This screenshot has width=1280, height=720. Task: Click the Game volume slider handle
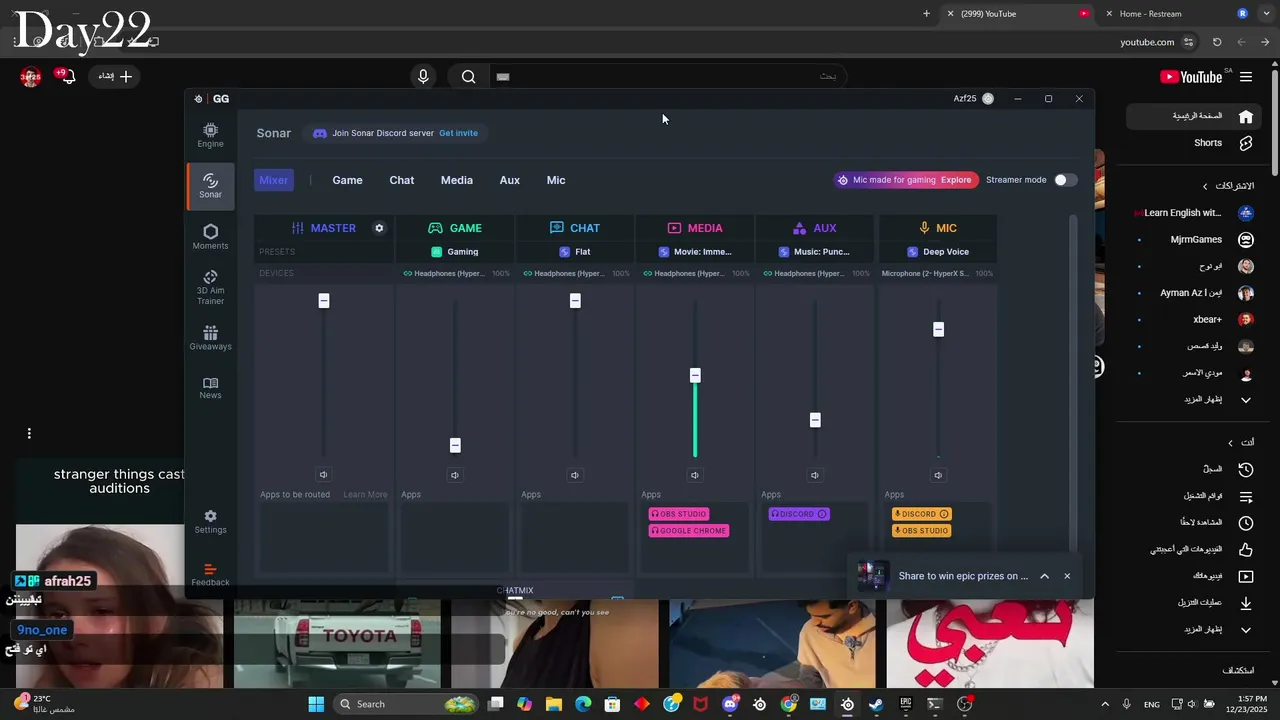click(x=455, y=445)
